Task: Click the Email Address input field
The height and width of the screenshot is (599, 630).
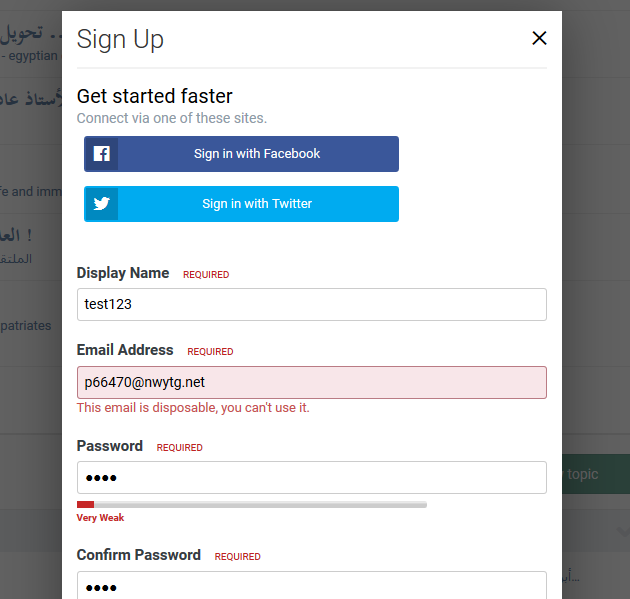Action: click(x=311, y=382)
